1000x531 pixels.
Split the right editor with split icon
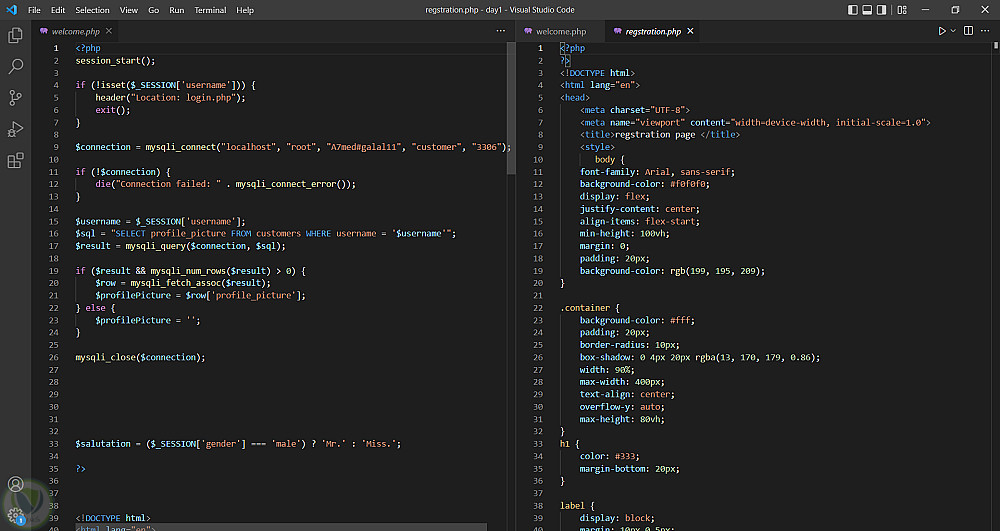pos(967,31)
